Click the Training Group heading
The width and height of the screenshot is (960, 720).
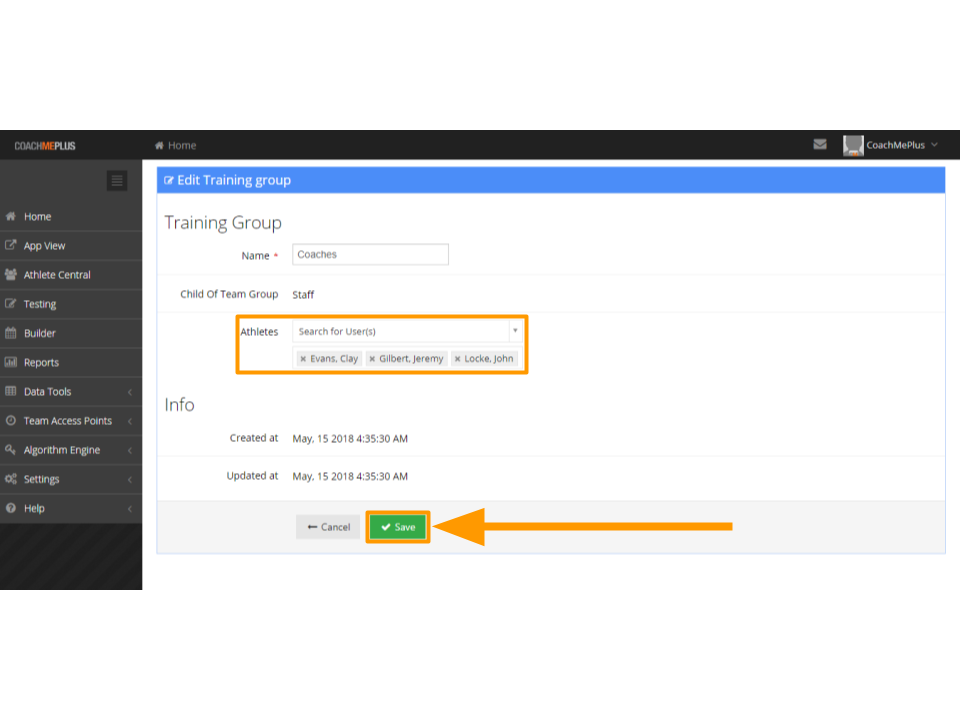pos(223,223)
